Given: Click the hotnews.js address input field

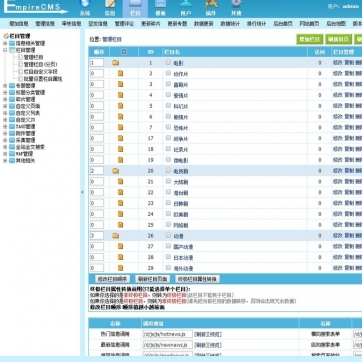Looking at the screenshot, I should pos(168,334).
